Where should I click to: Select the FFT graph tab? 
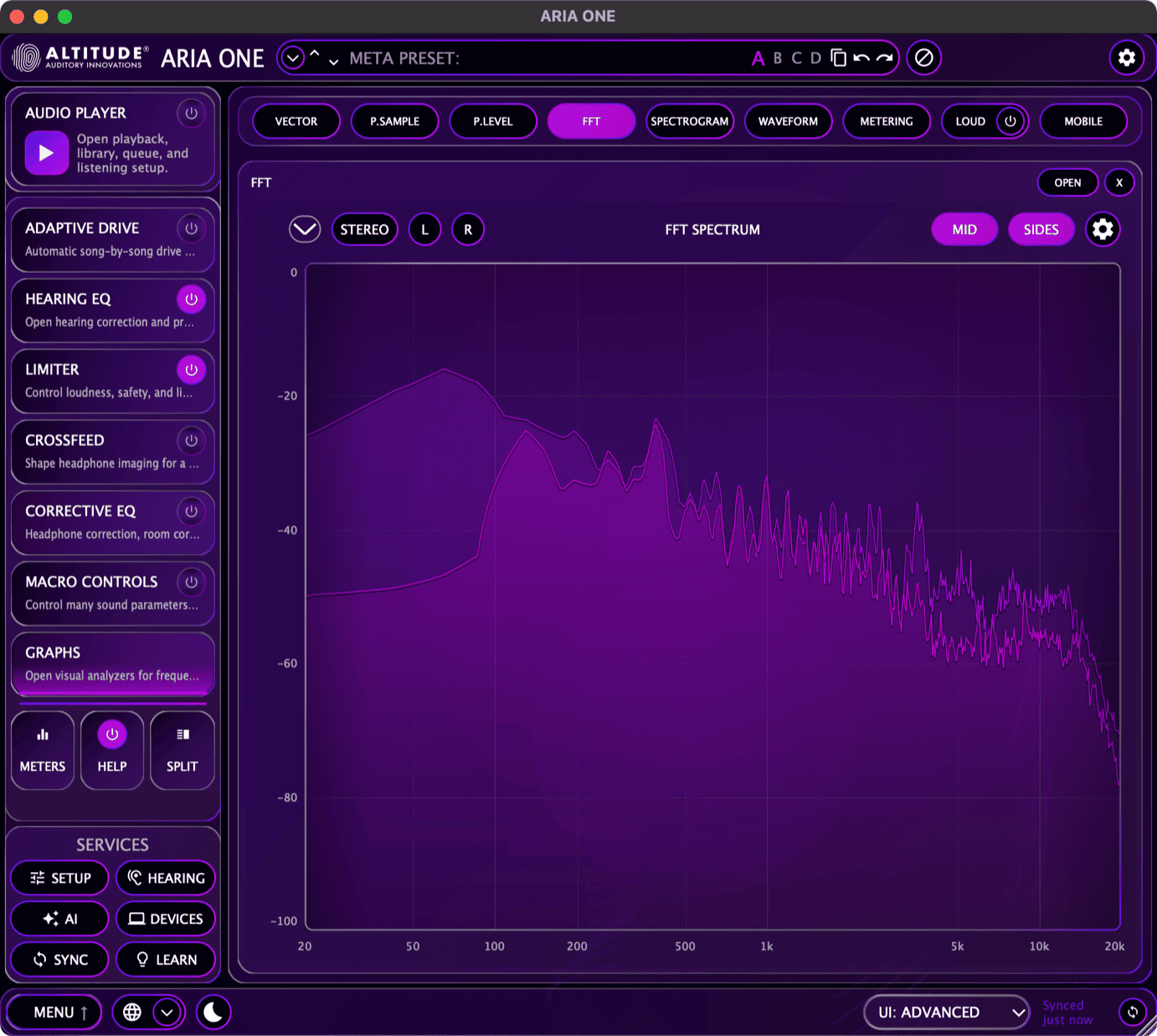[x=591, y=121]
